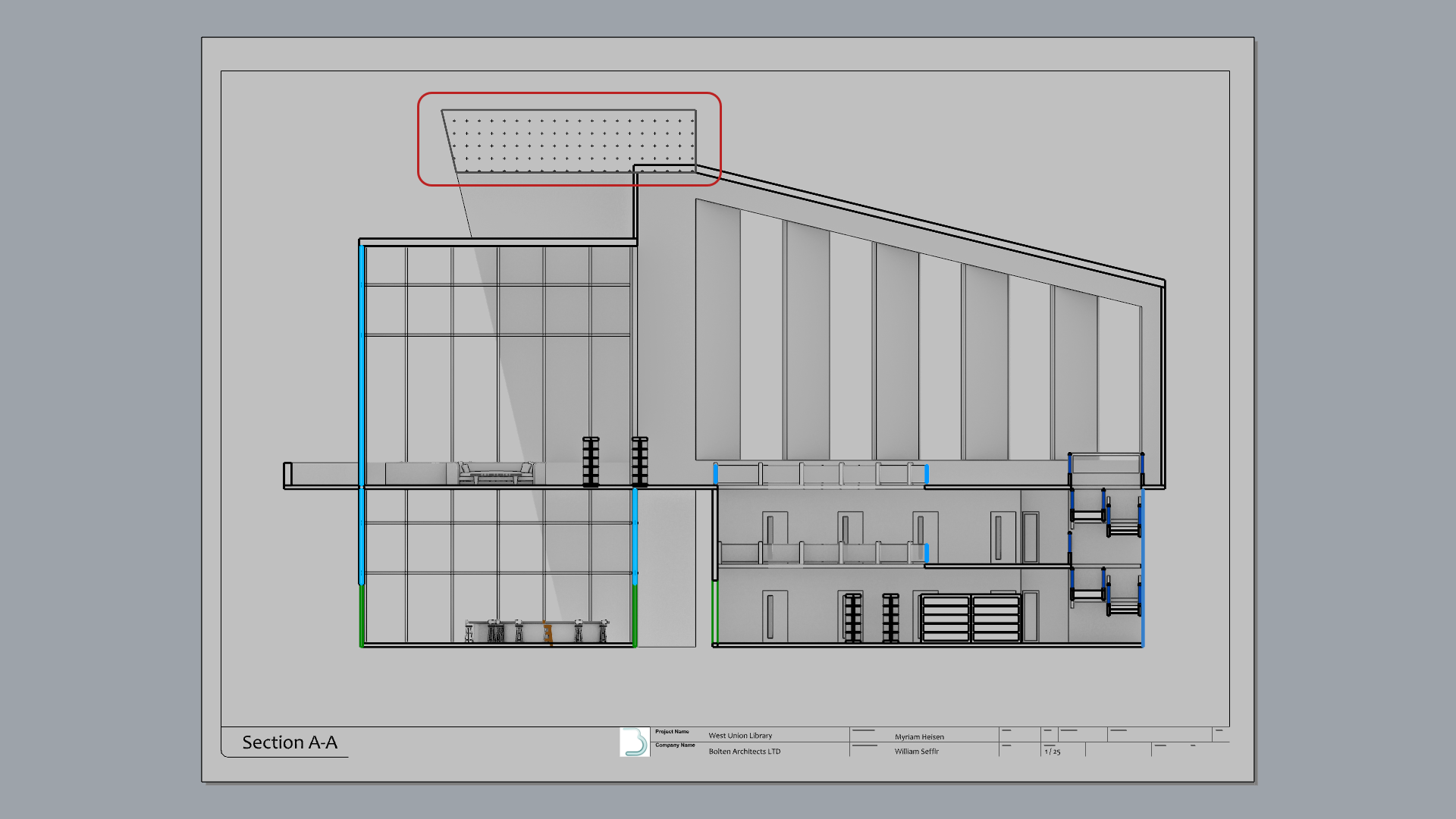Click the Company Name label

(675, 745)
